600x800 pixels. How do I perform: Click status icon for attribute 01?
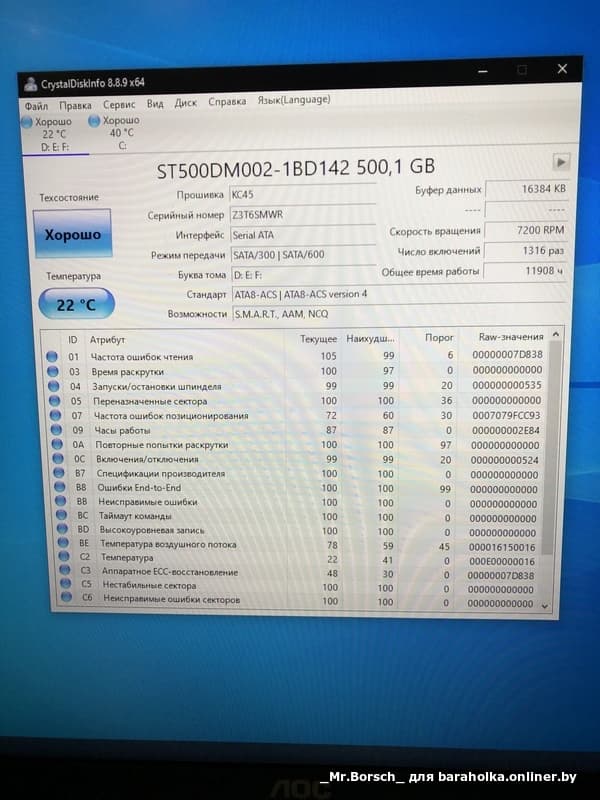click(52, 357)
